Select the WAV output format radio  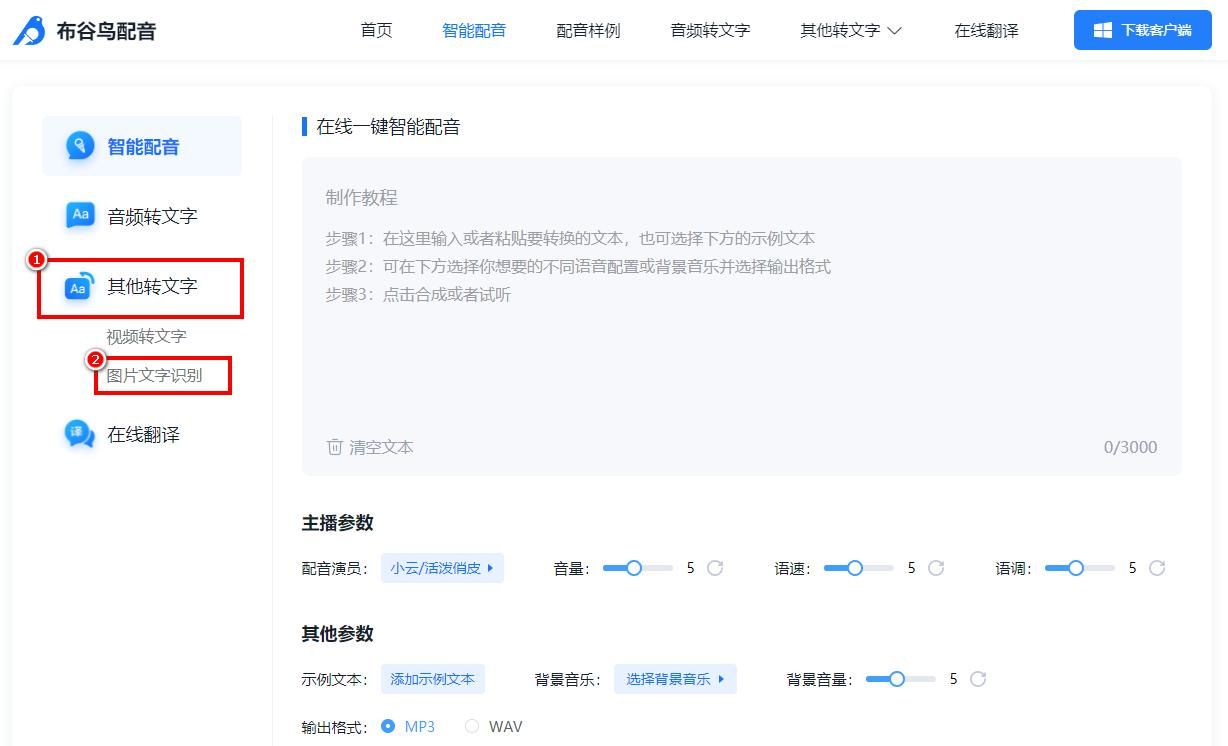[x=472, y=726]
